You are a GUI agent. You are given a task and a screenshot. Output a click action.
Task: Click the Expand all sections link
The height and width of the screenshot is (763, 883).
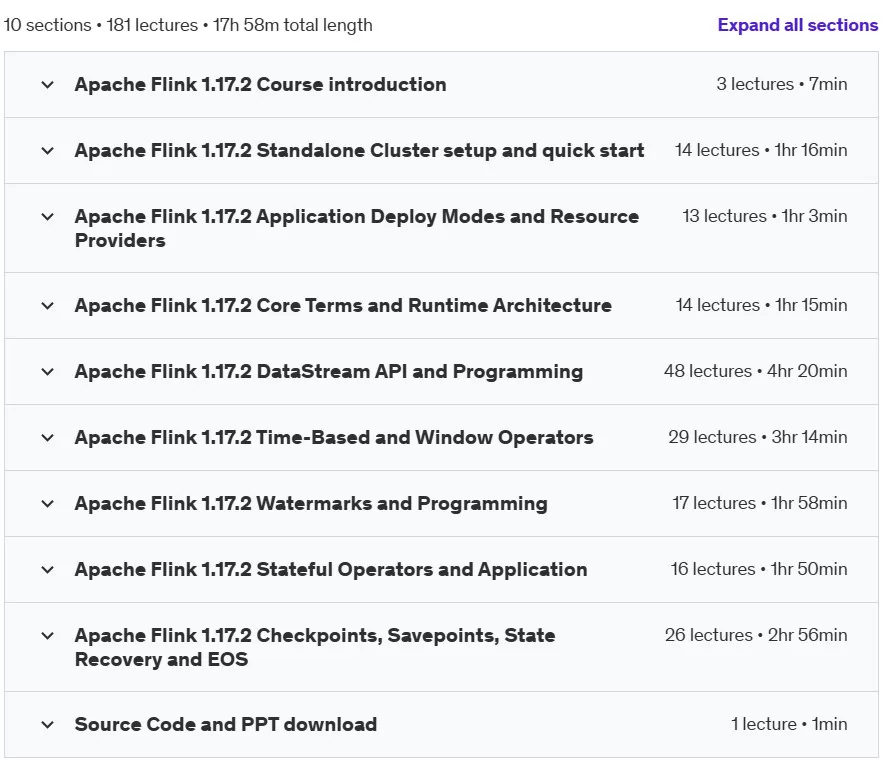click(x=797, y=25)
